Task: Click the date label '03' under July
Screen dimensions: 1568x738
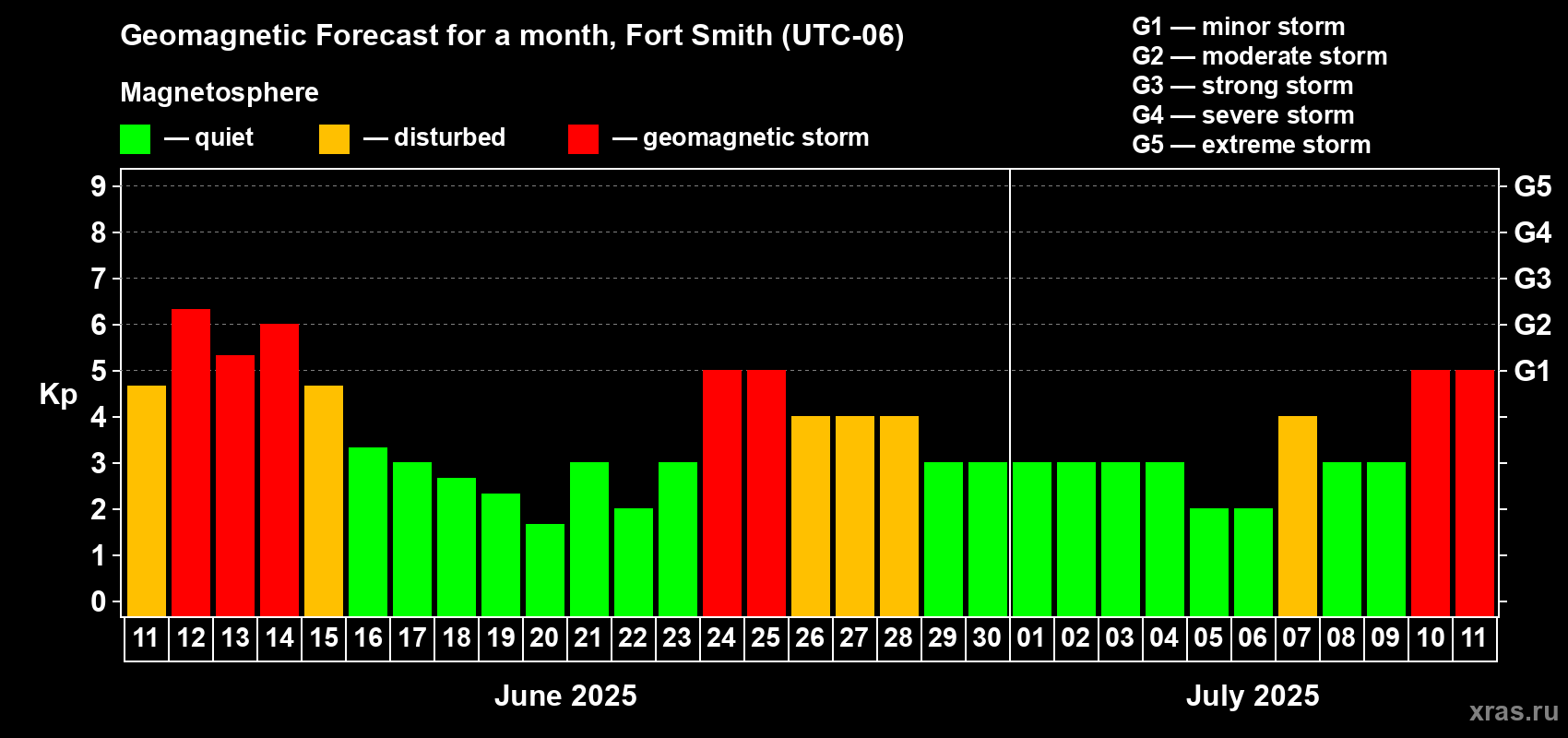Action: pos(1121,637)
